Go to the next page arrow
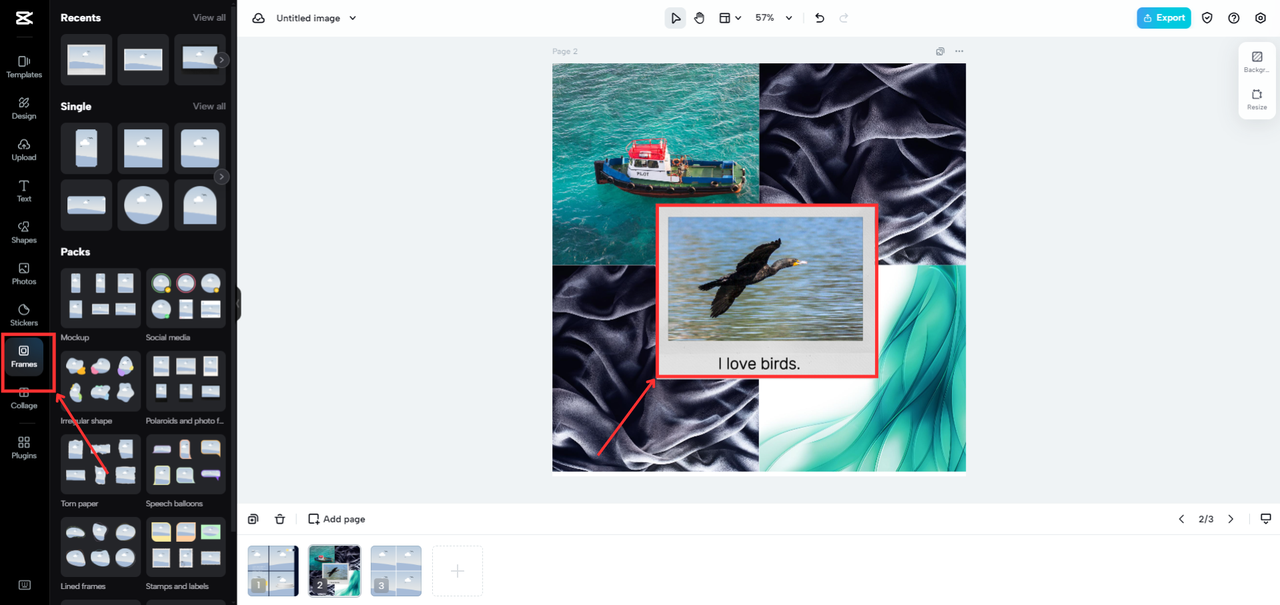This screenshot has width=1280, height=605. pos(1231,519)
